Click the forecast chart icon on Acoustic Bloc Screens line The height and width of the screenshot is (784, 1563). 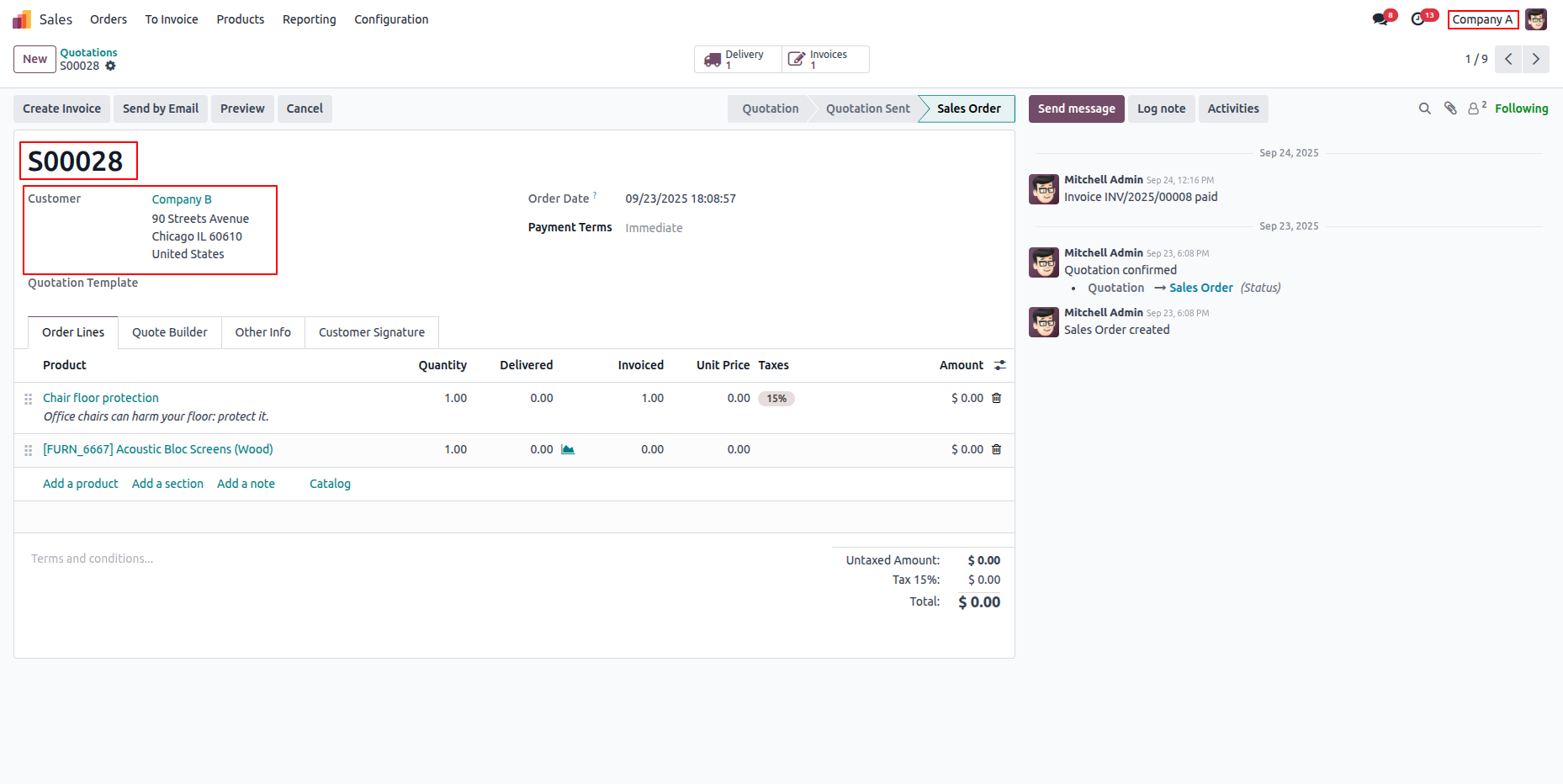pos(568,449)
